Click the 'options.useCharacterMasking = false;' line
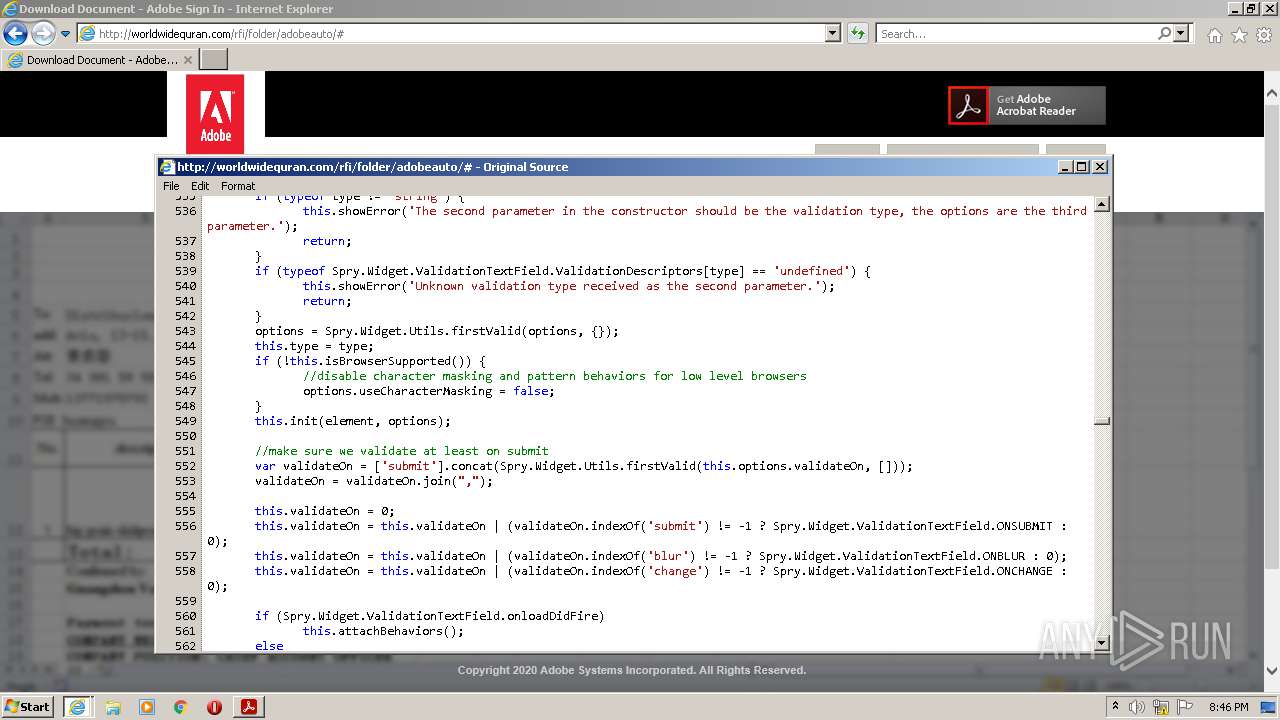1280x720 pixels. 428,391
